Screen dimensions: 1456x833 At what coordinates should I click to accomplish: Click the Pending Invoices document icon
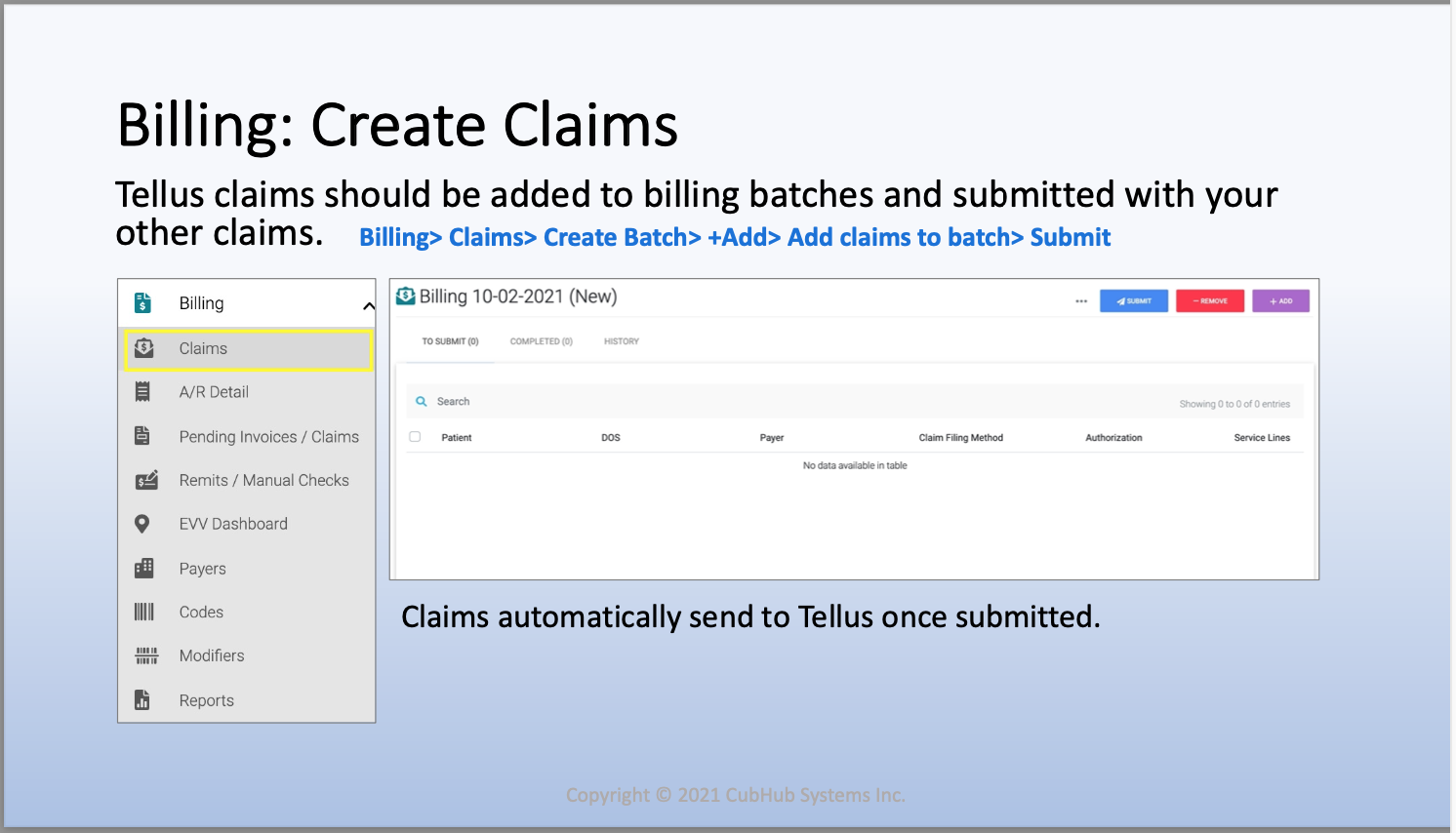coord(142,436)
